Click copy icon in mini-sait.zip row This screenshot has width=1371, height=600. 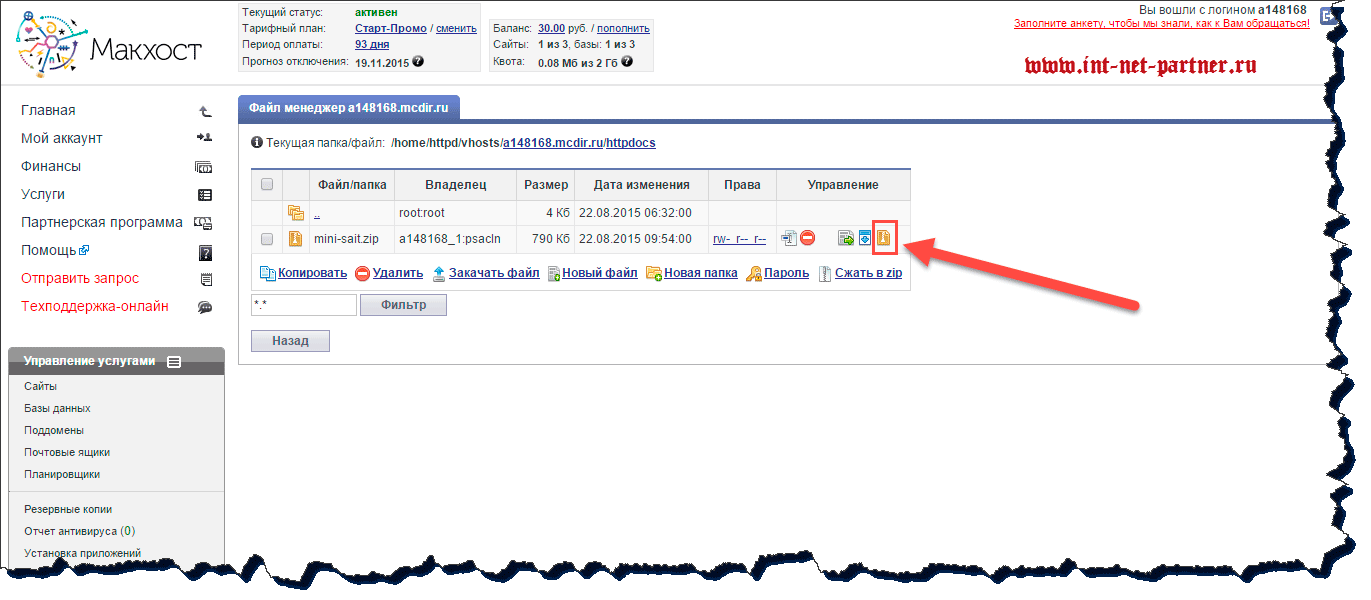click(789, 238)
